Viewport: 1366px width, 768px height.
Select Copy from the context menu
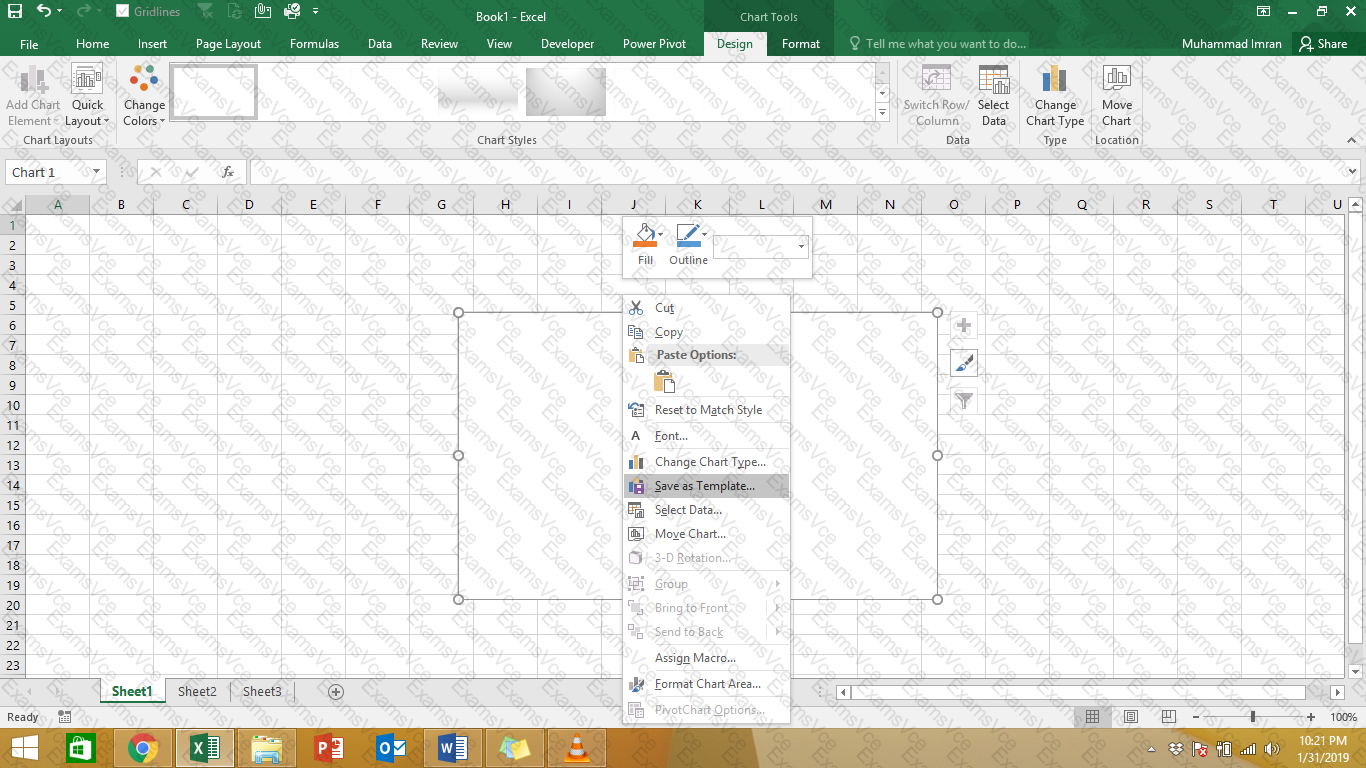(707, 332)
